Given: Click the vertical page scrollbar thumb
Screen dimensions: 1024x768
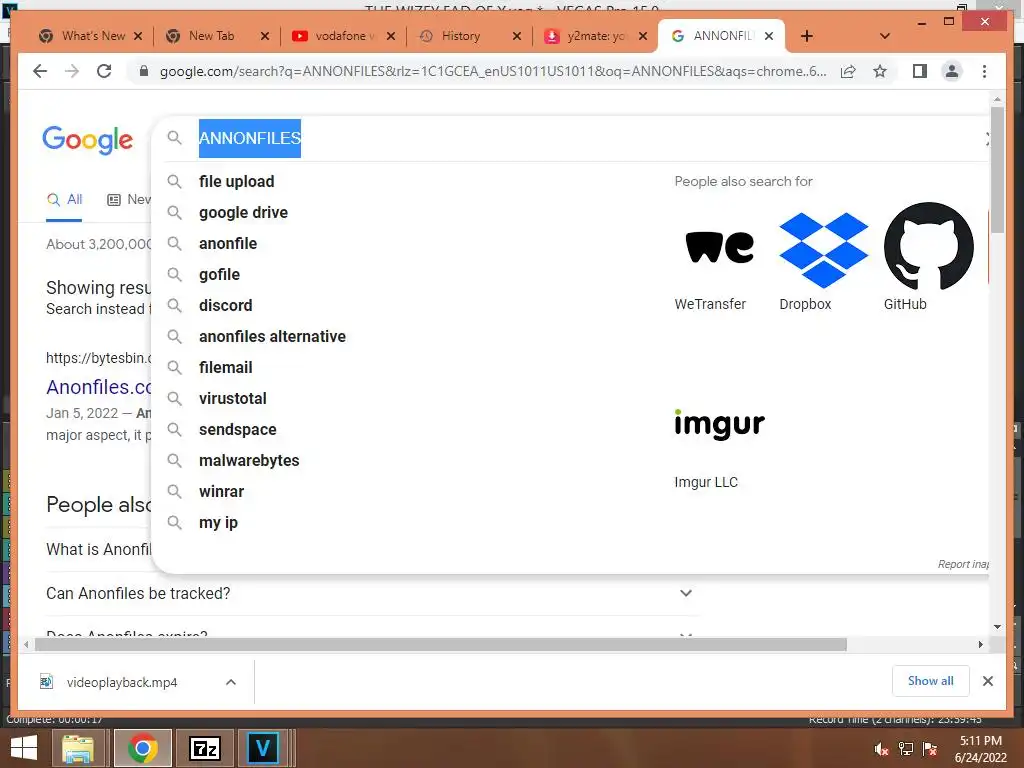Looking at the screenshot, I should point(997,168).
